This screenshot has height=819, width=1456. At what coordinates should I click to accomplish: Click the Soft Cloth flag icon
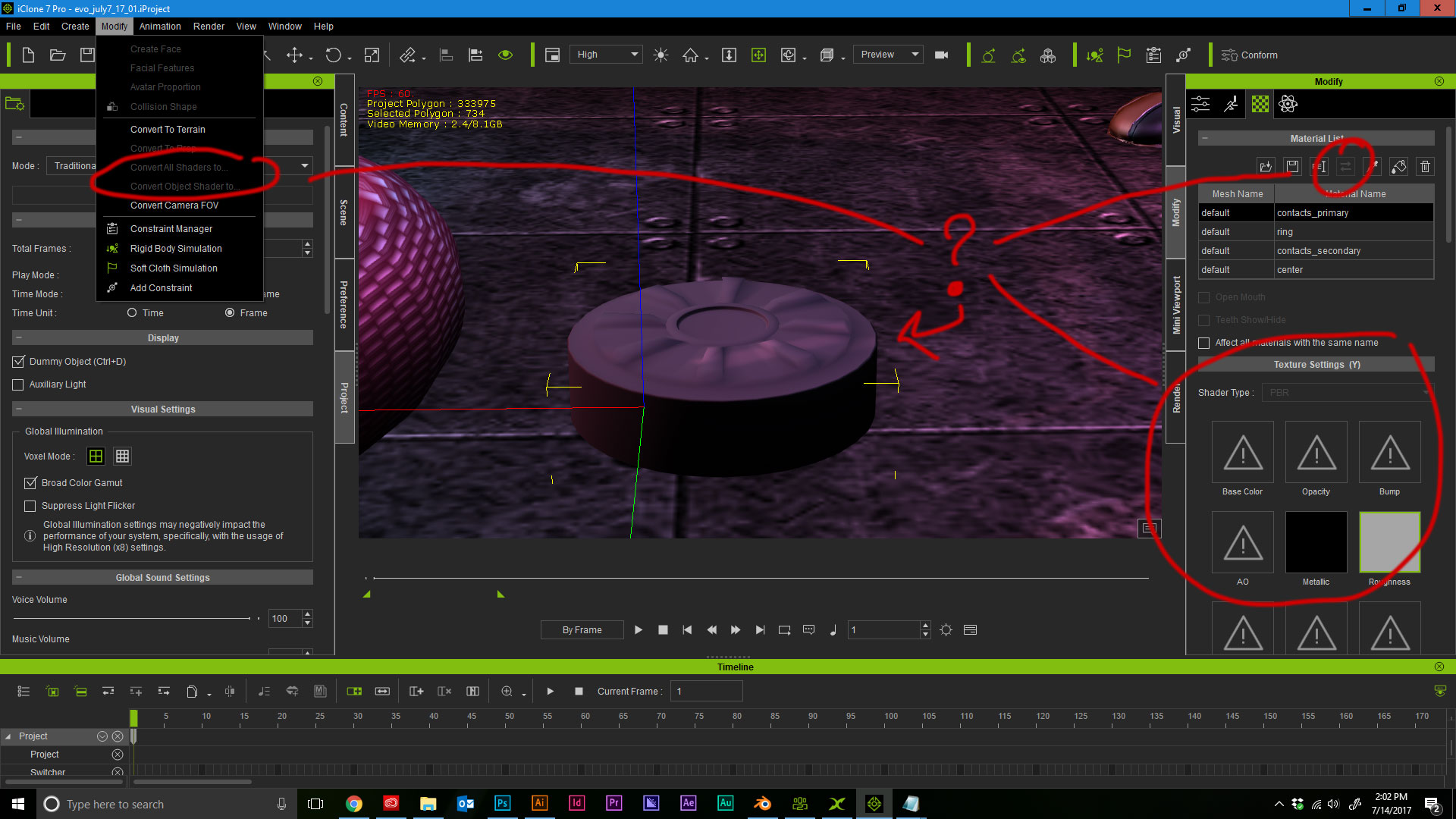point(1124,55)
